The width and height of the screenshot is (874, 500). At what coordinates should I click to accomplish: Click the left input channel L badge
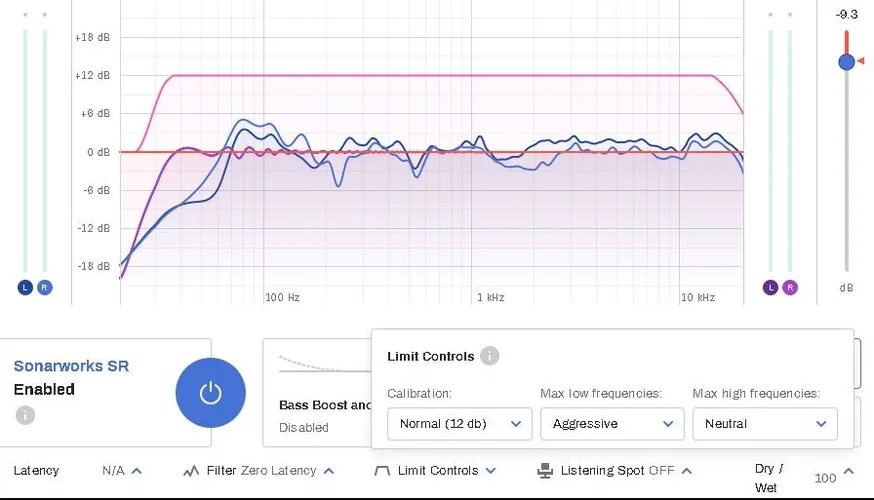[x=26, y=288]
